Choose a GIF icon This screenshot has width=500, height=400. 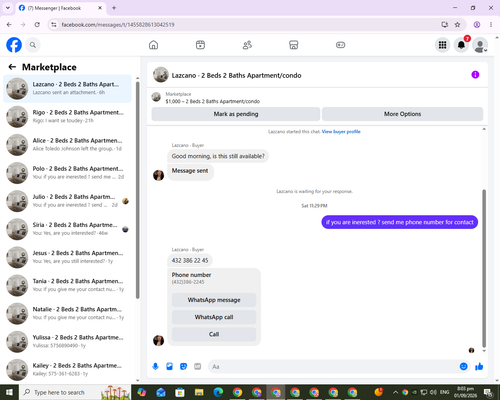tap(198, 367)
